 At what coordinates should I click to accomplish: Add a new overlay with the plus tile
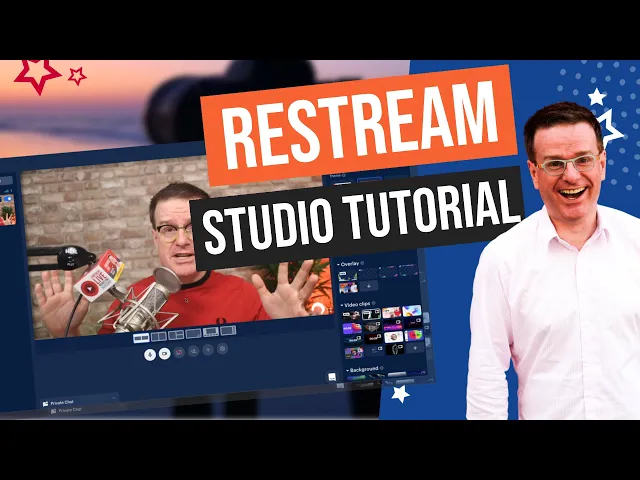(x=369, y=286)
